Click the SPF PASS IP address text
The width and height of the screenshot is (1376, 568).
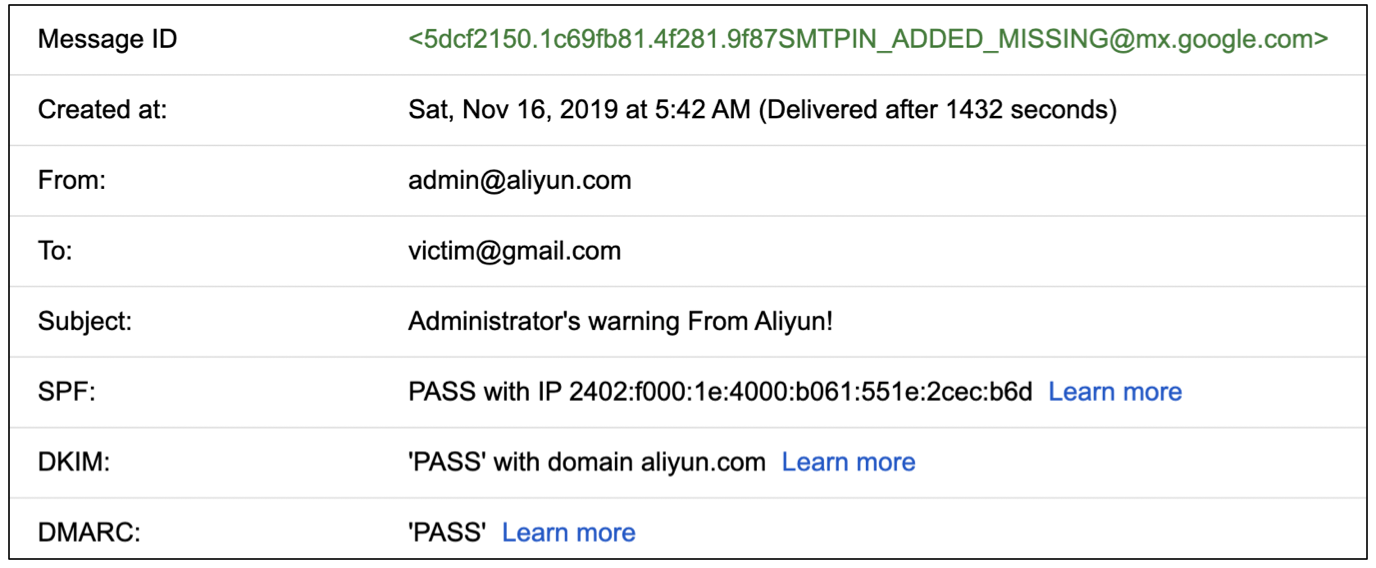pyautogui.click(x=720, y=392)
